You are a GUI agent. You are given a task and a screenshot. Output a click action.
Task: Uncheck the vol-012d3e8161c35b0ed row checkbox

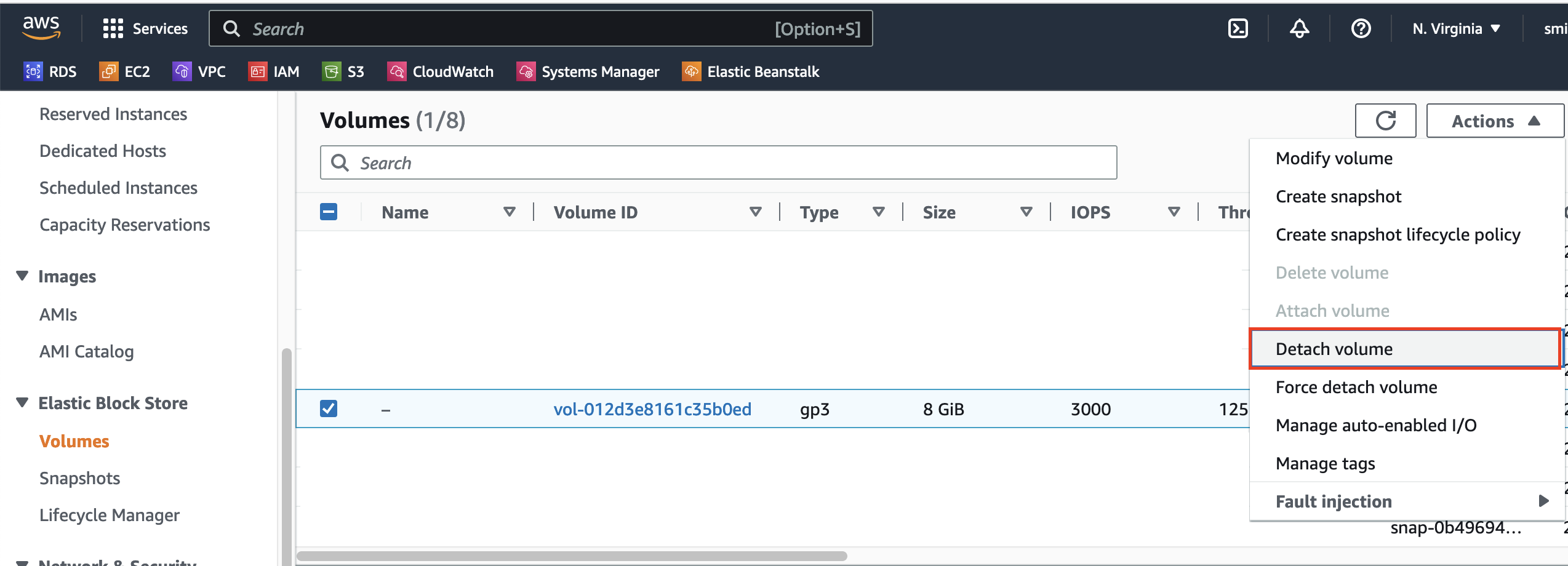329,409
